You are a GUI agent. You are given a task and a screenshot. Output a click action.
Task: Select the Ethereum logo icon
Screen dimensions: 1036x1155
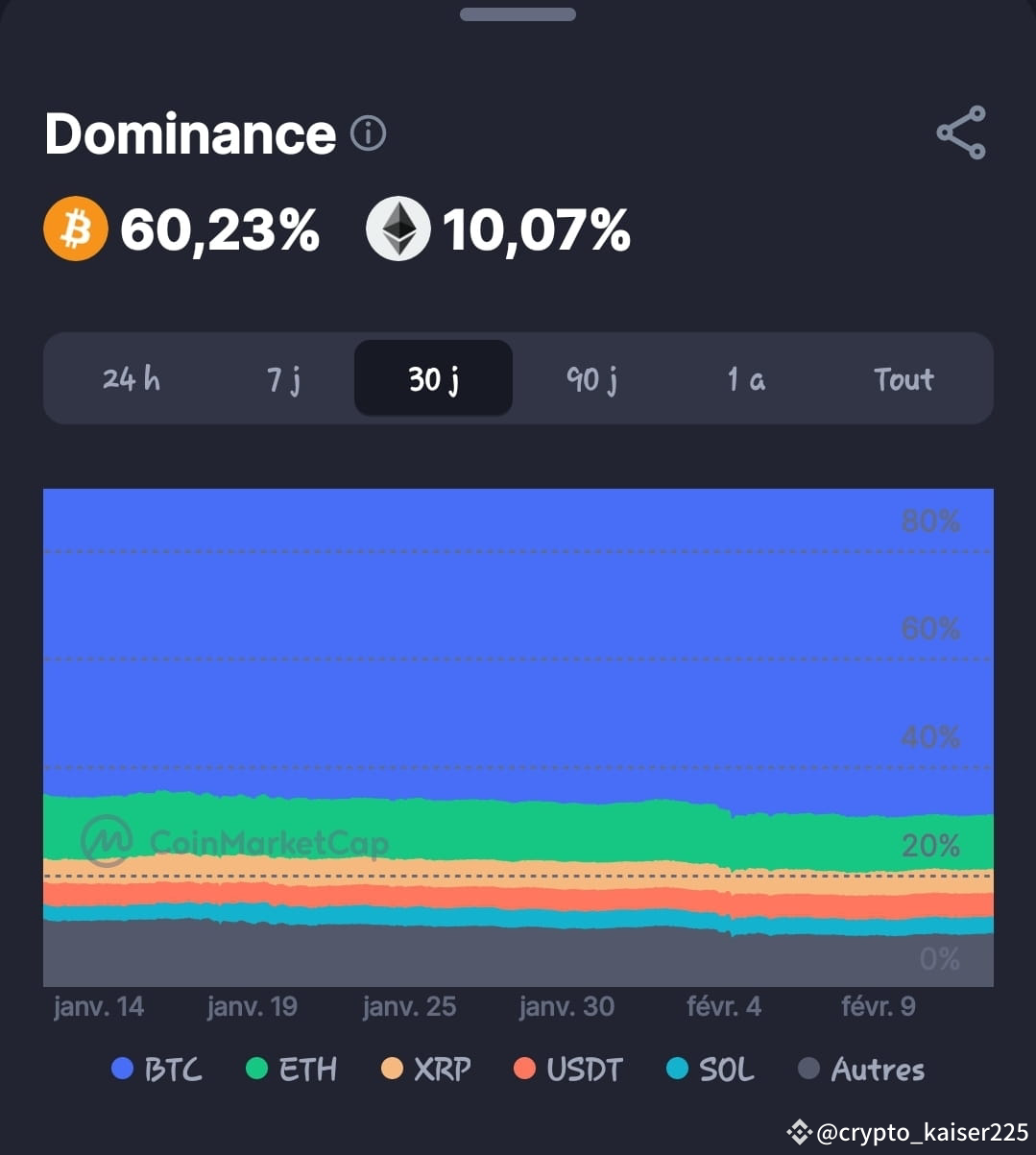pos(397,229)
